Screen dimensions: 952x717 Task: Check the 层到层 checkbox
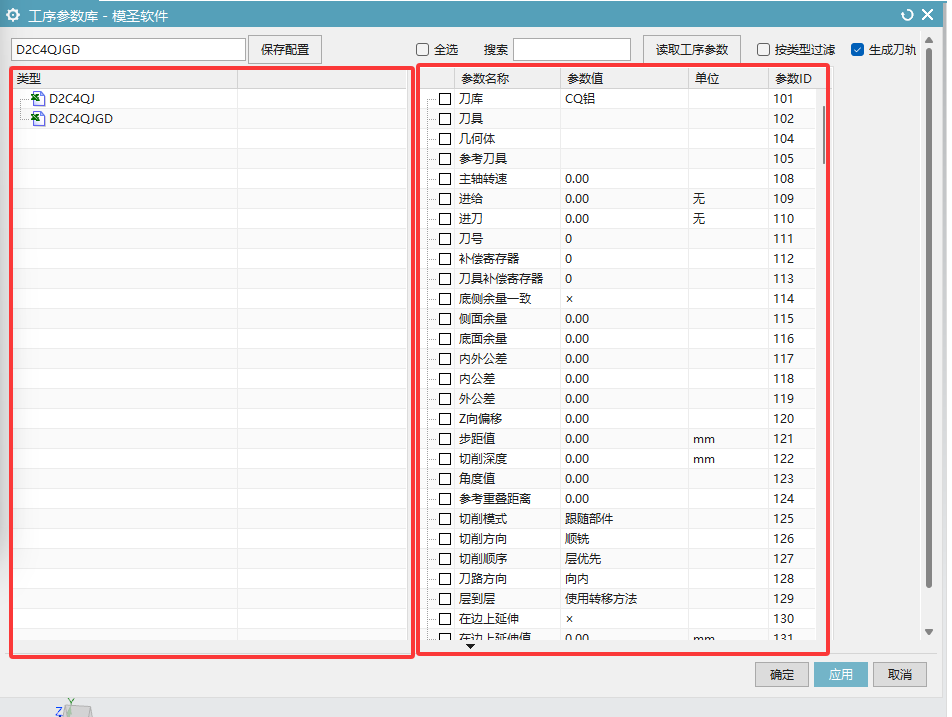(x=445, y=600)
